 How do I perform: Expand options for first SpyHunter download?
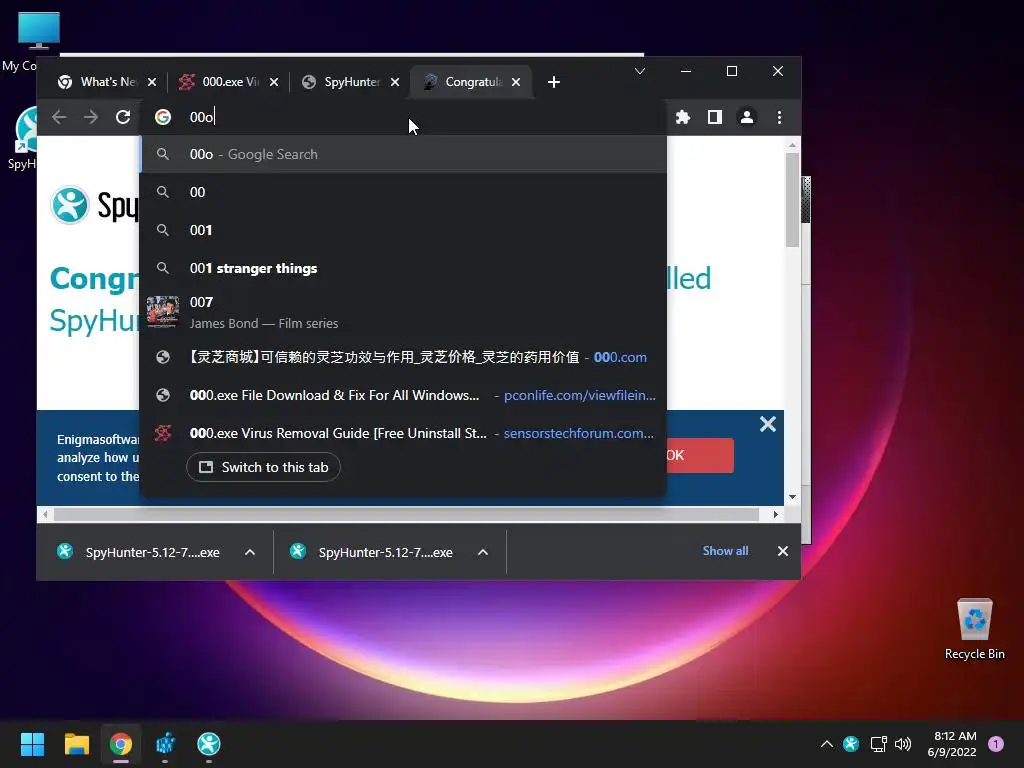(249, 552)
